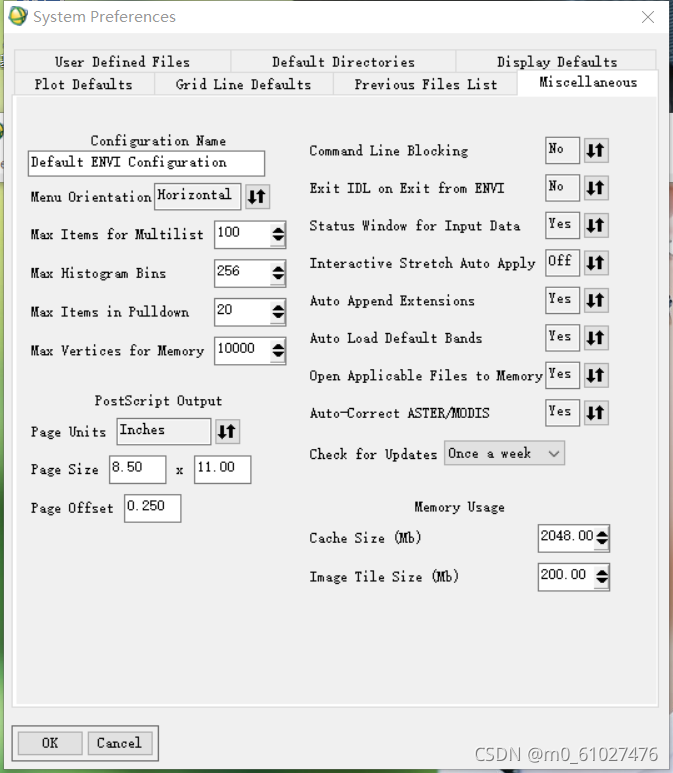Switch to Previous Files List tab

tap(425, 84)
